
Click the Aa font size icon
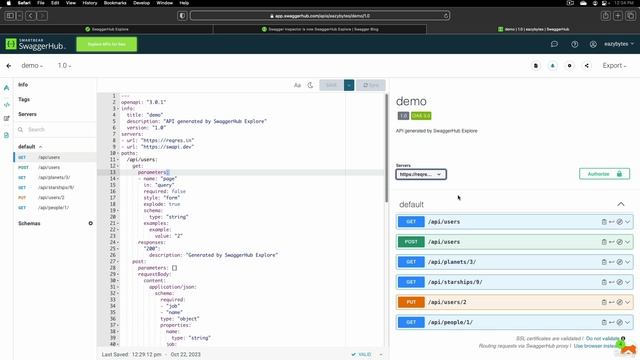click(297, 85)
